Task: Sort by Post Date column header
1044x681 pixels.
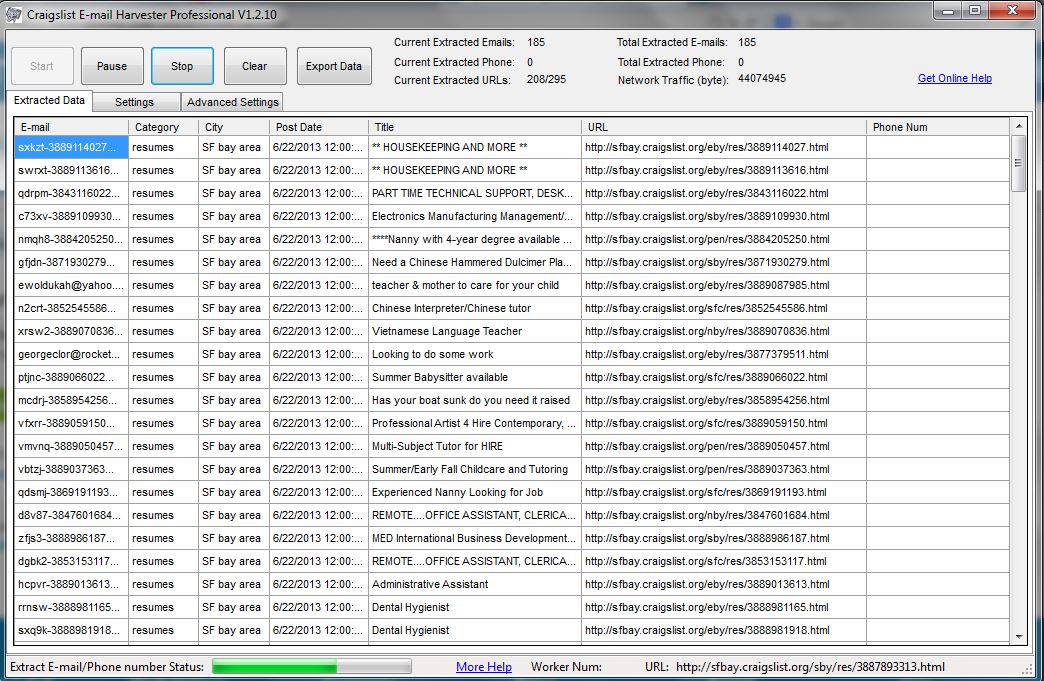Action: 319,126
